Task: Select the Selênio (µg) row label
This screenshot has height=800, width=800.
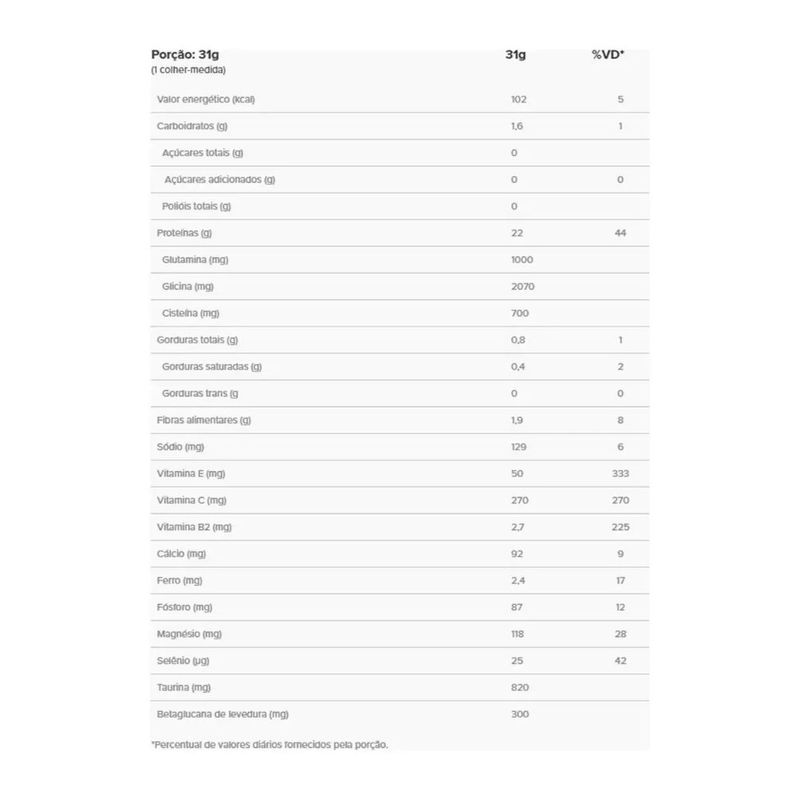Action: (x=183, y=661)
